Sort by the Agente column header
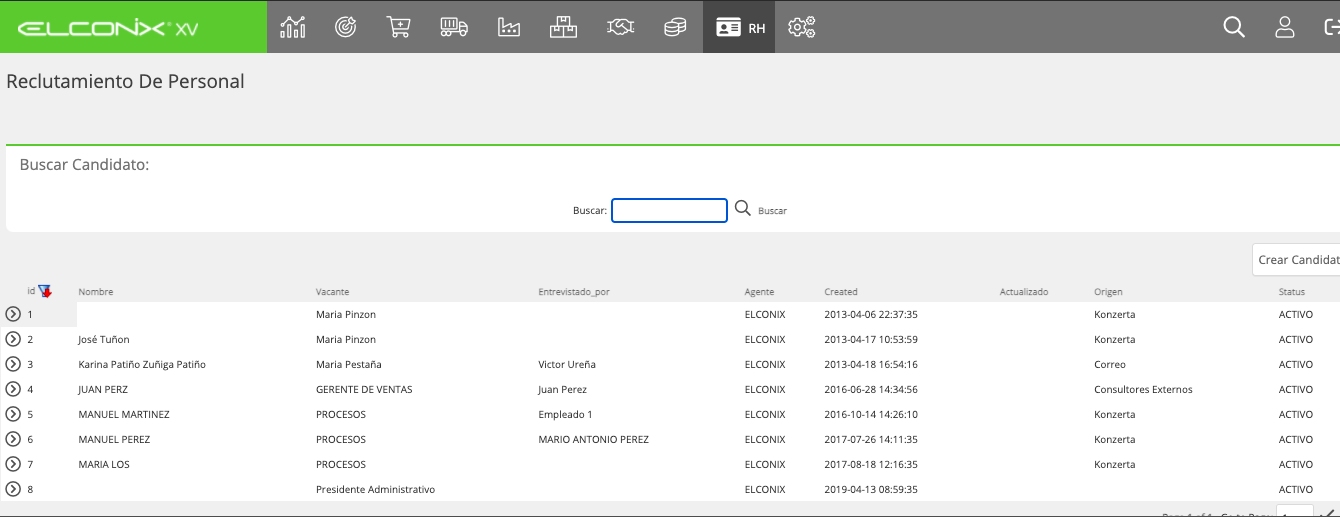Viewport: 1340px width, 517px height. click(759, 292)
